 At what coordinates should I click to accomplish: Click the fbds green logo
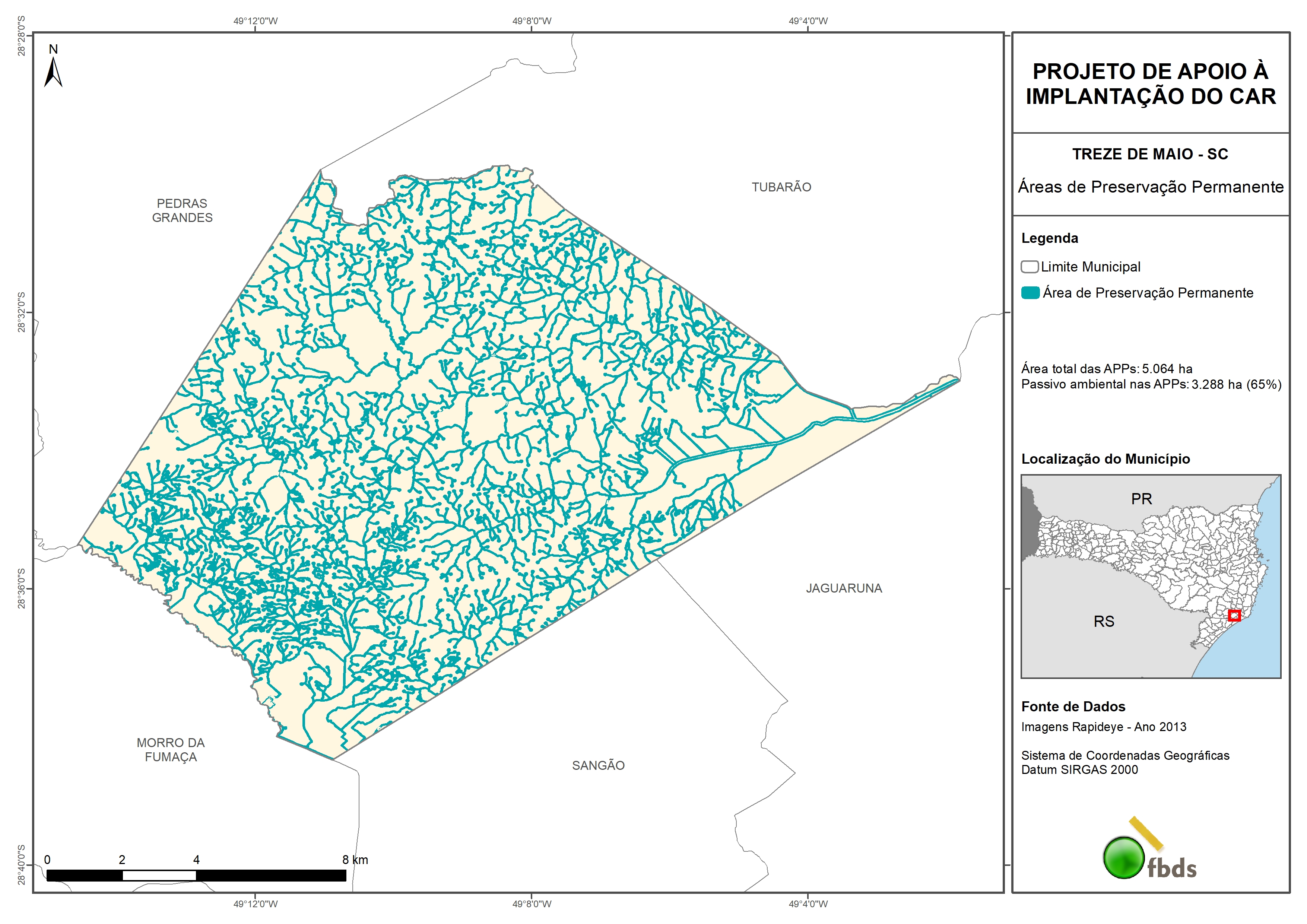pos(1124,857)
